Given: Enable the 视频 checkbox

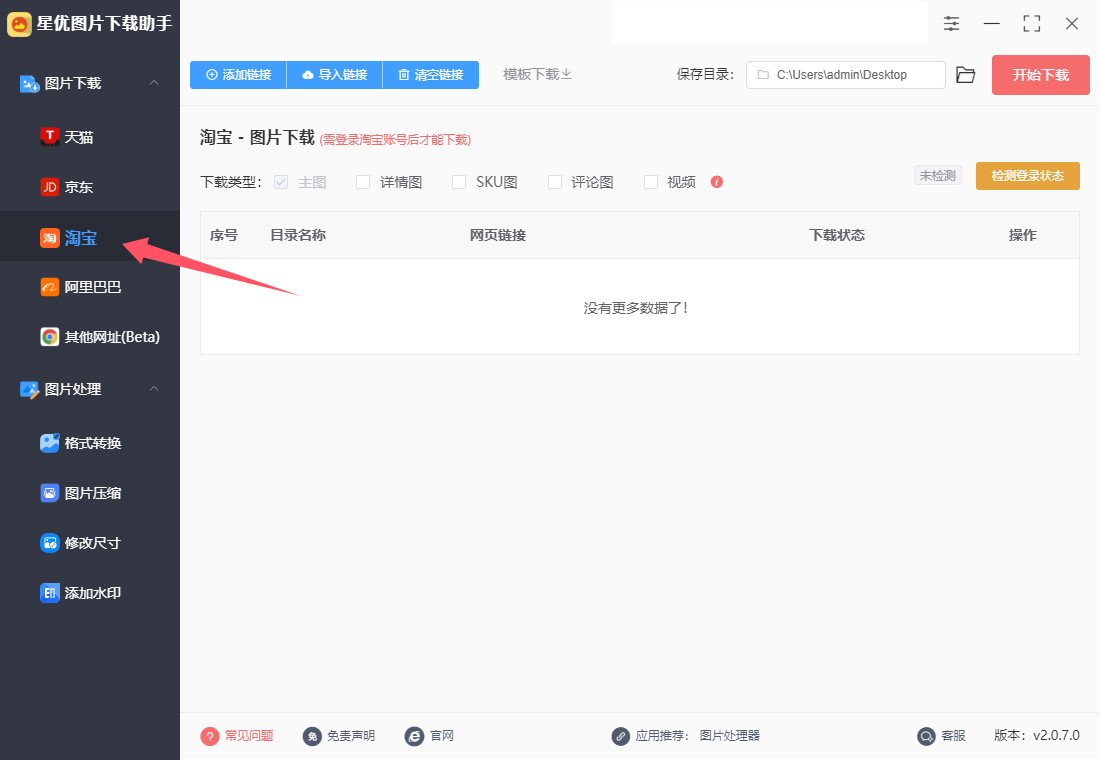Looking at the screenshot, I should pyautogui.click(x=651, y=182).
